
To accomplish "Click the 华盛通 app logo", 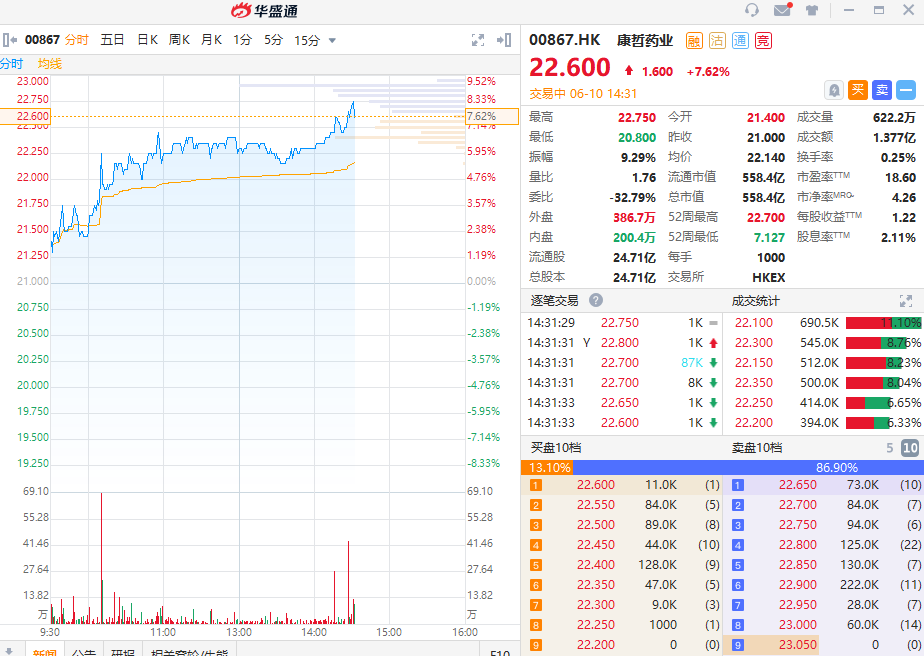I will coord(265,11).
